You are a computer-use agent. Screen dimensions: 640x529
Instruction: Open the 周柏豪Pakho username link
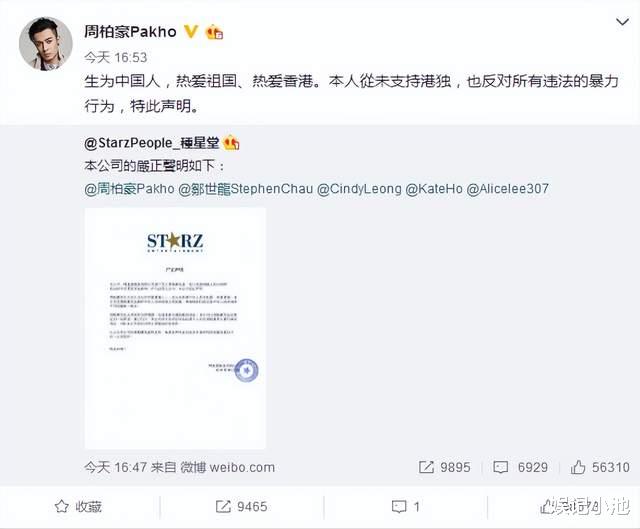[130, 31]
